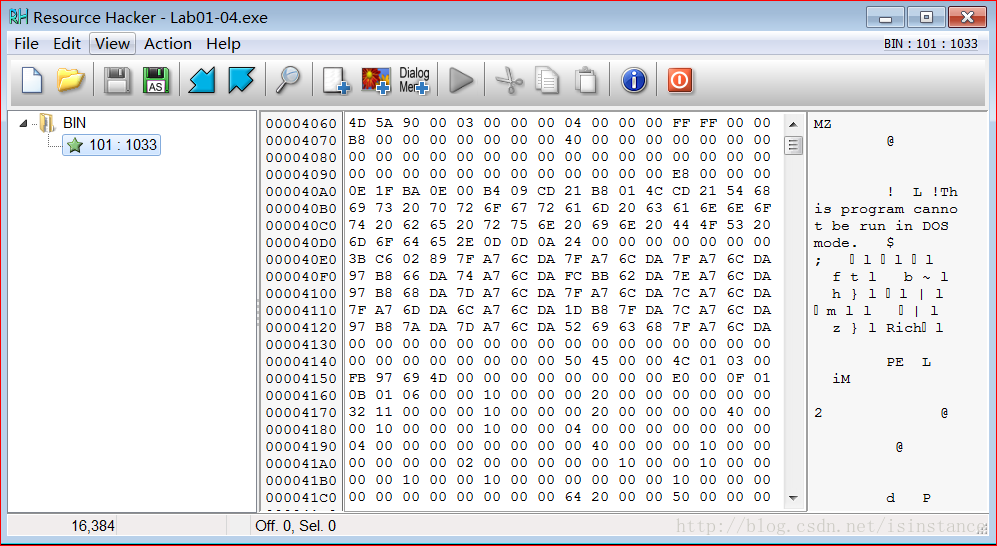The image size is (997, 546).
Task: Click 'mode.' text in ASCII pane
Action: tap(835, 243)
